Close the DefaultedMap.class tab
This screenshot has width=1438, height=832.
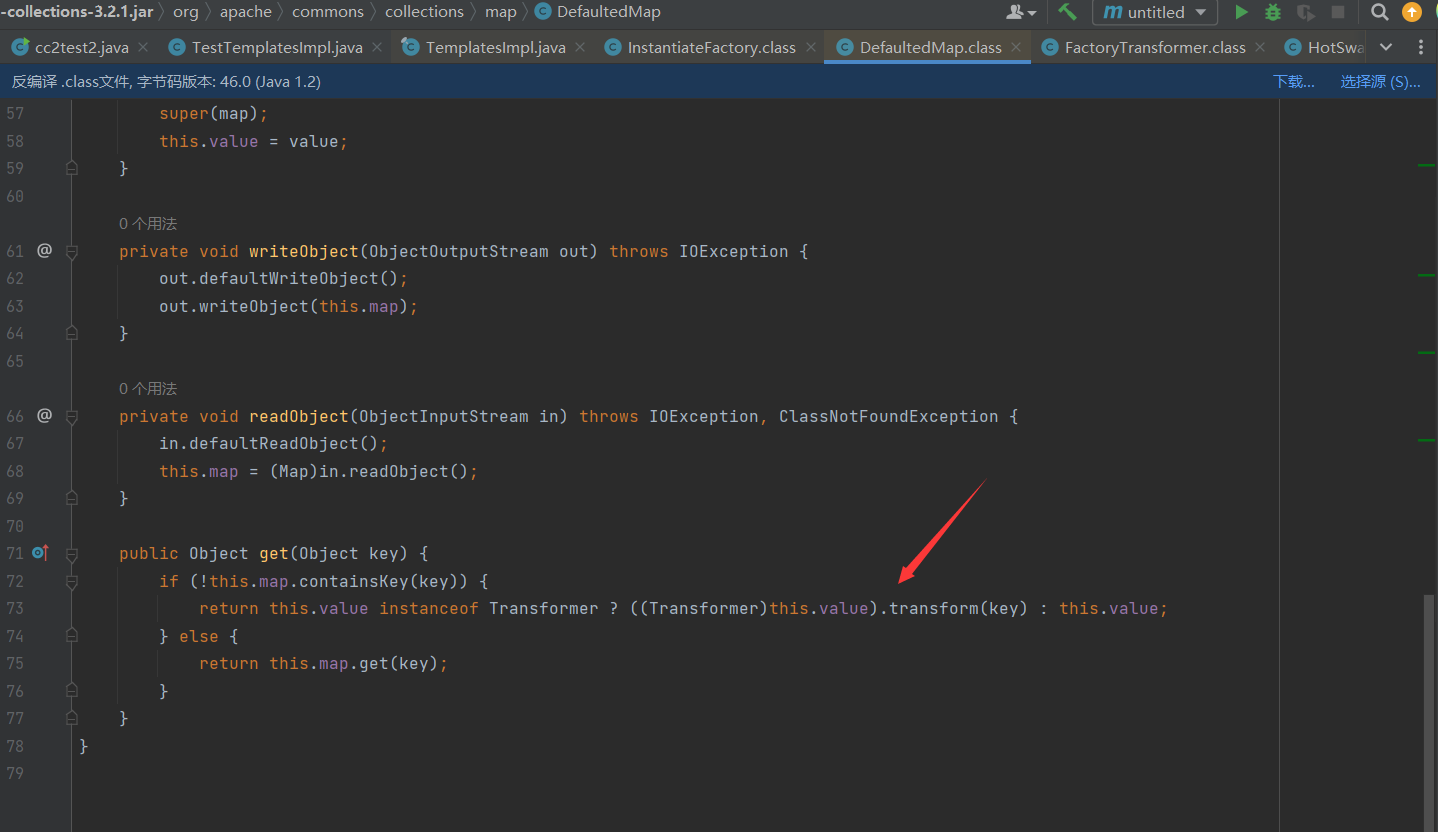(x=1016, y=47)
